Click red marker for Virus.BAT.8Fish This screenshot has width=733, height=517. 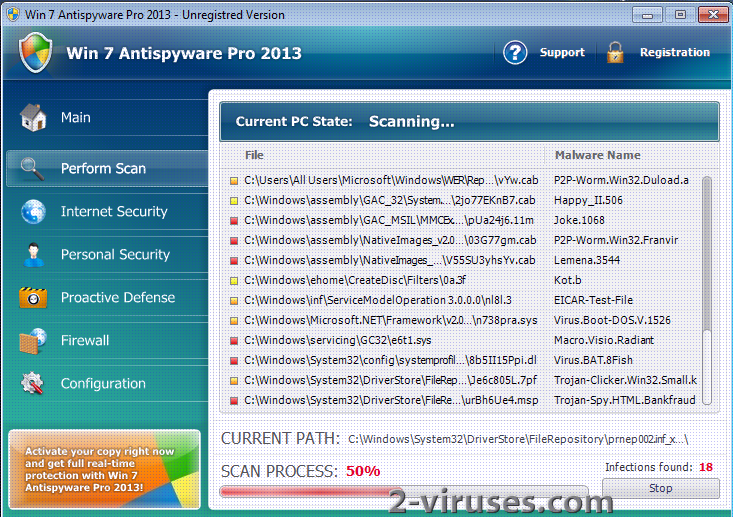click(234, 361)
